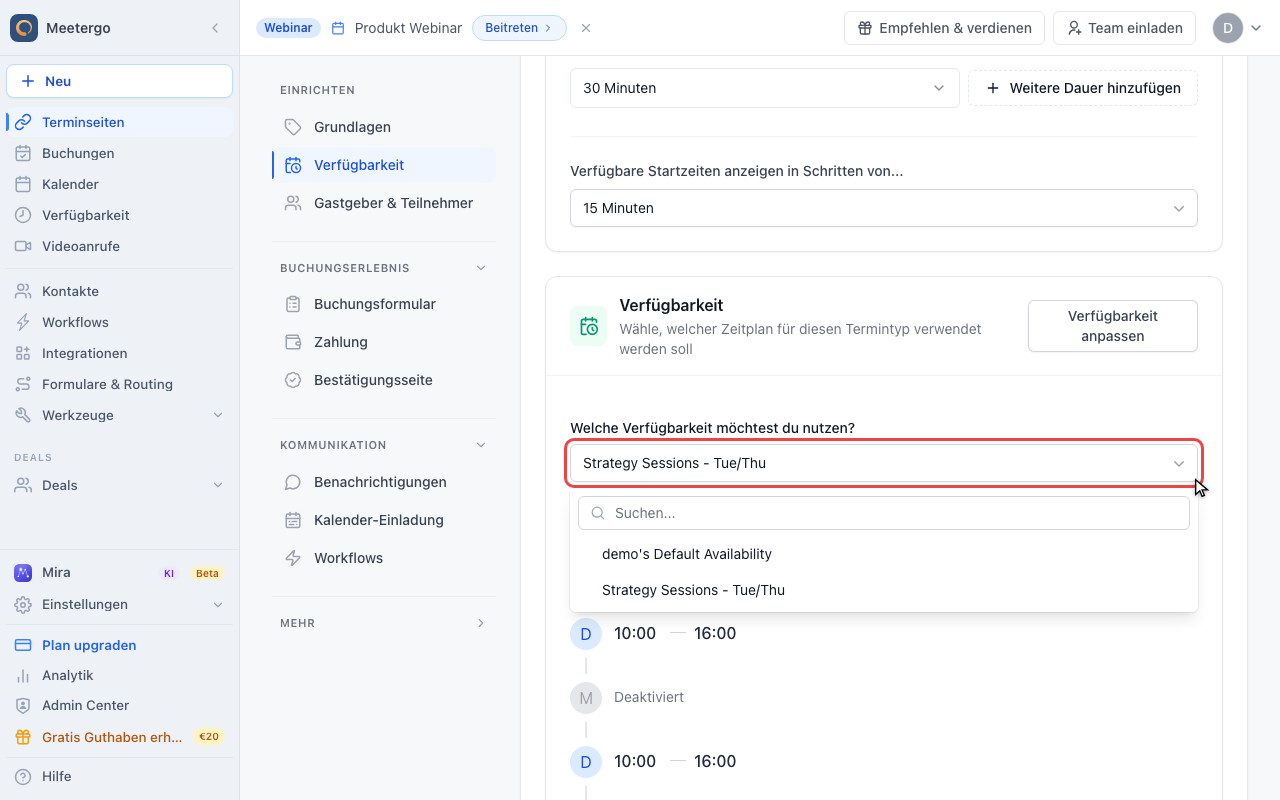Click the KI badge beside Mira
This screenshot has height=800, width=1280.
point(169,573)
